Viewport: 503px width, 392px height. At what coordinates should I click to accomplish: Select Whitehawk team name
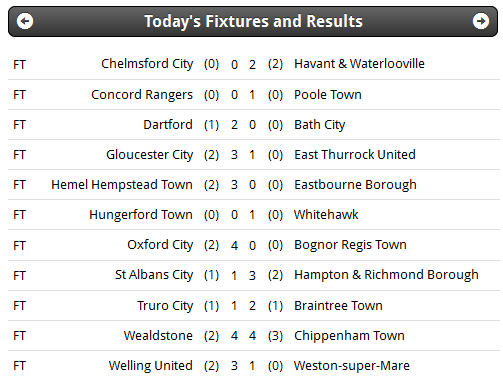pos(326,215)
